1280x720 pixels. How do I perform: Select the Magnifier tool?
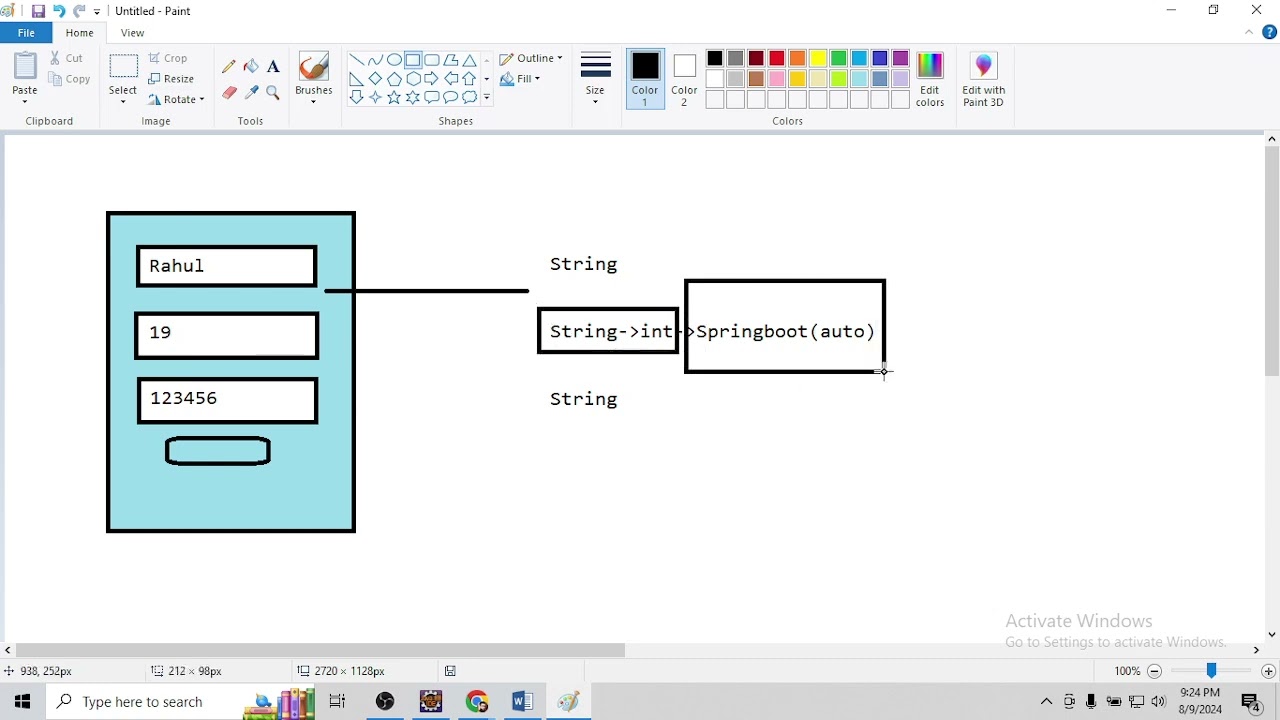click(273, 93)
